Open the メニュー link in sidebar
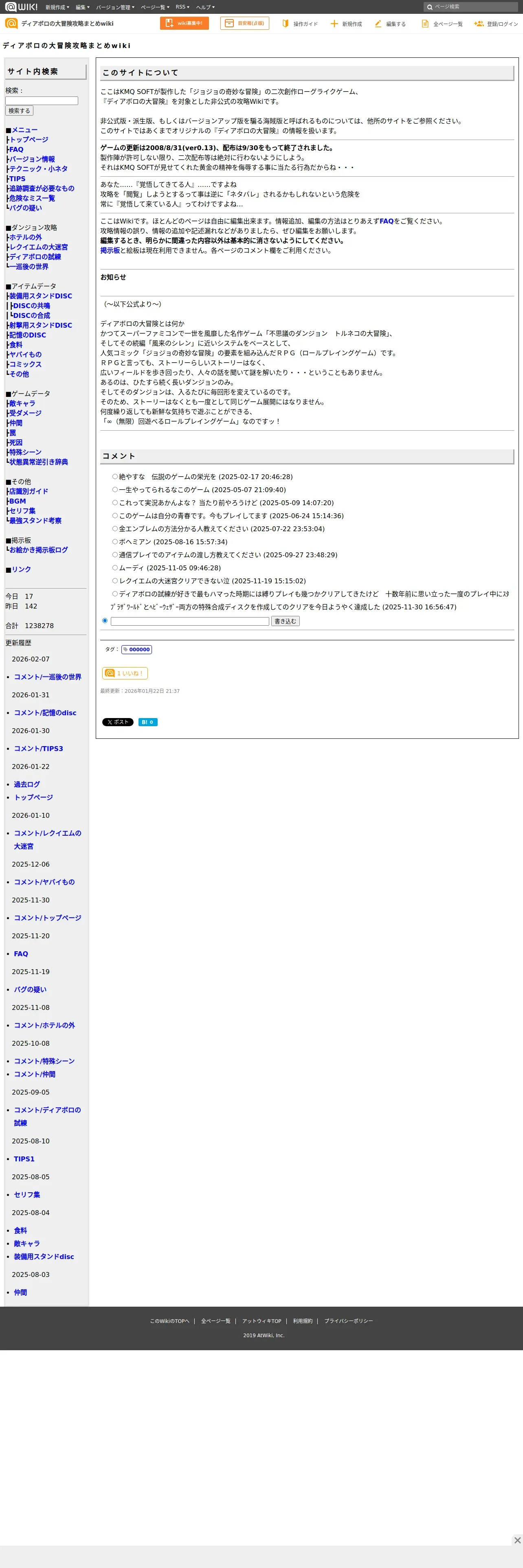Image resolution: width=523 pixels, height=1568 pixels. (24, 130)
